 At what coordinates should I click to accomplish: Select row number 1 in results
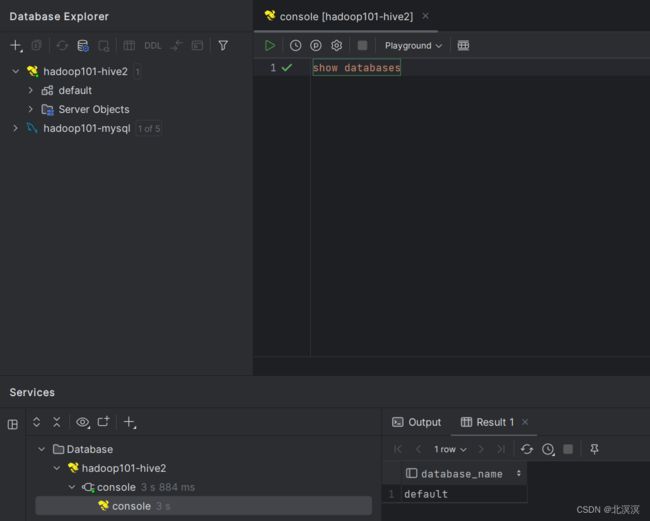[391, 494]
